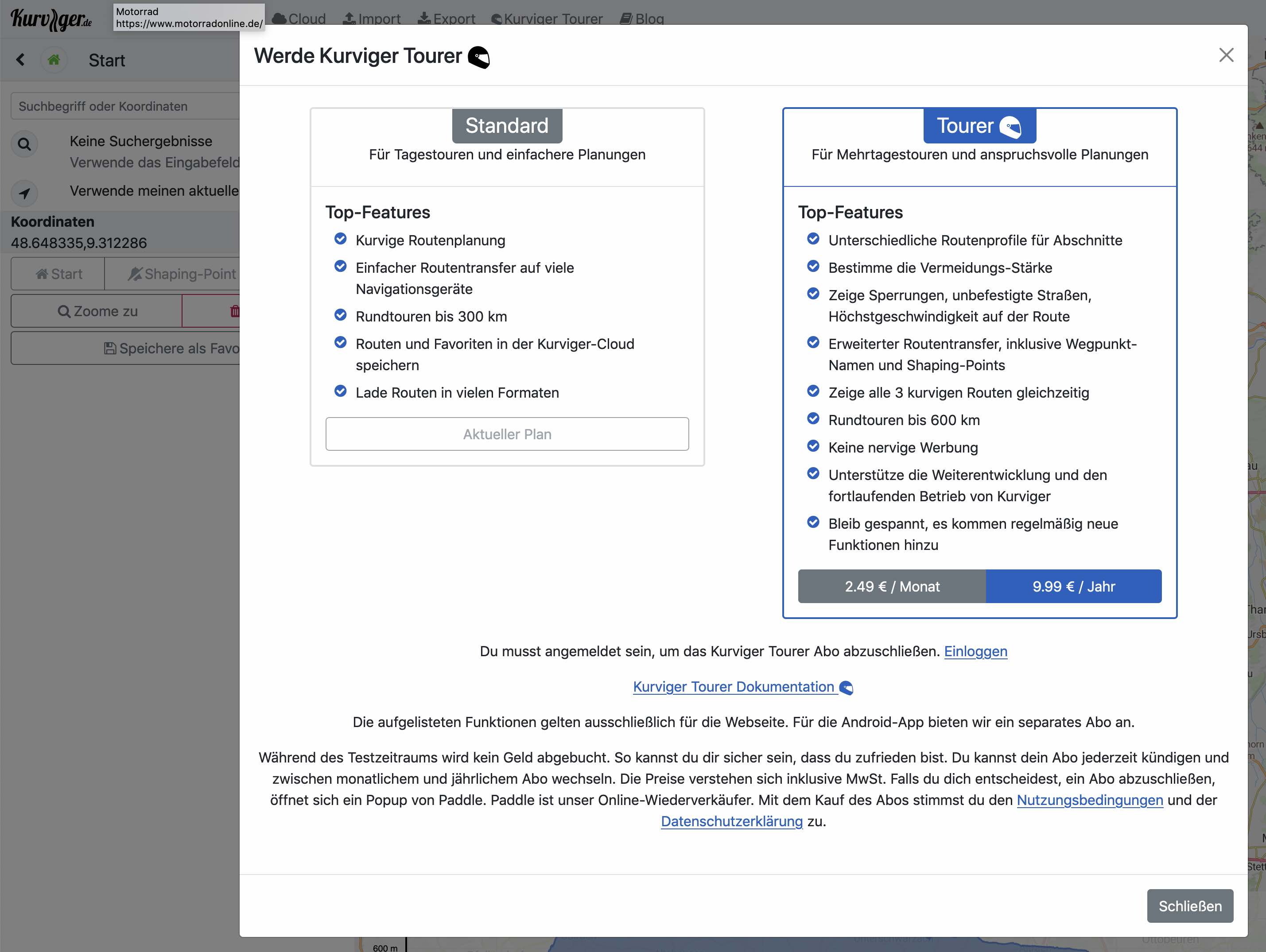The height and width of the screenshot is (952, 1266).
Task: Click the red trash delete icon
Action: coord(234,311)
